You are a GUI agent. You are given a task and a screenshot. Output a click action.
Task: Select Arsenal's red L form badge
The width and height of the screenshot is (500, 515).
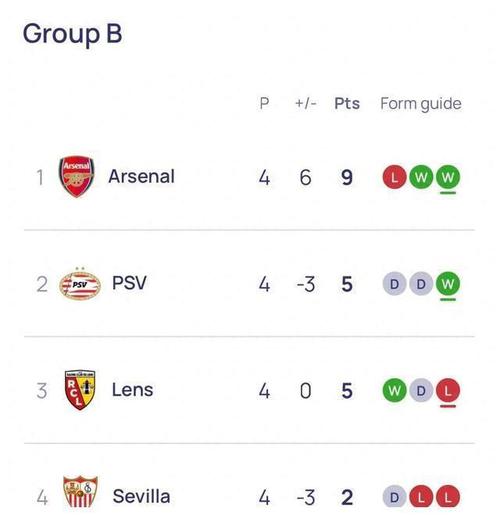394,177
